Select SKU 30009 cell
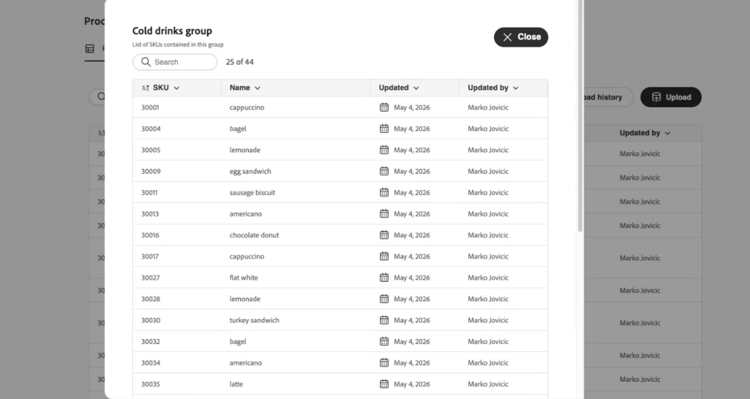 click(151, 171)
